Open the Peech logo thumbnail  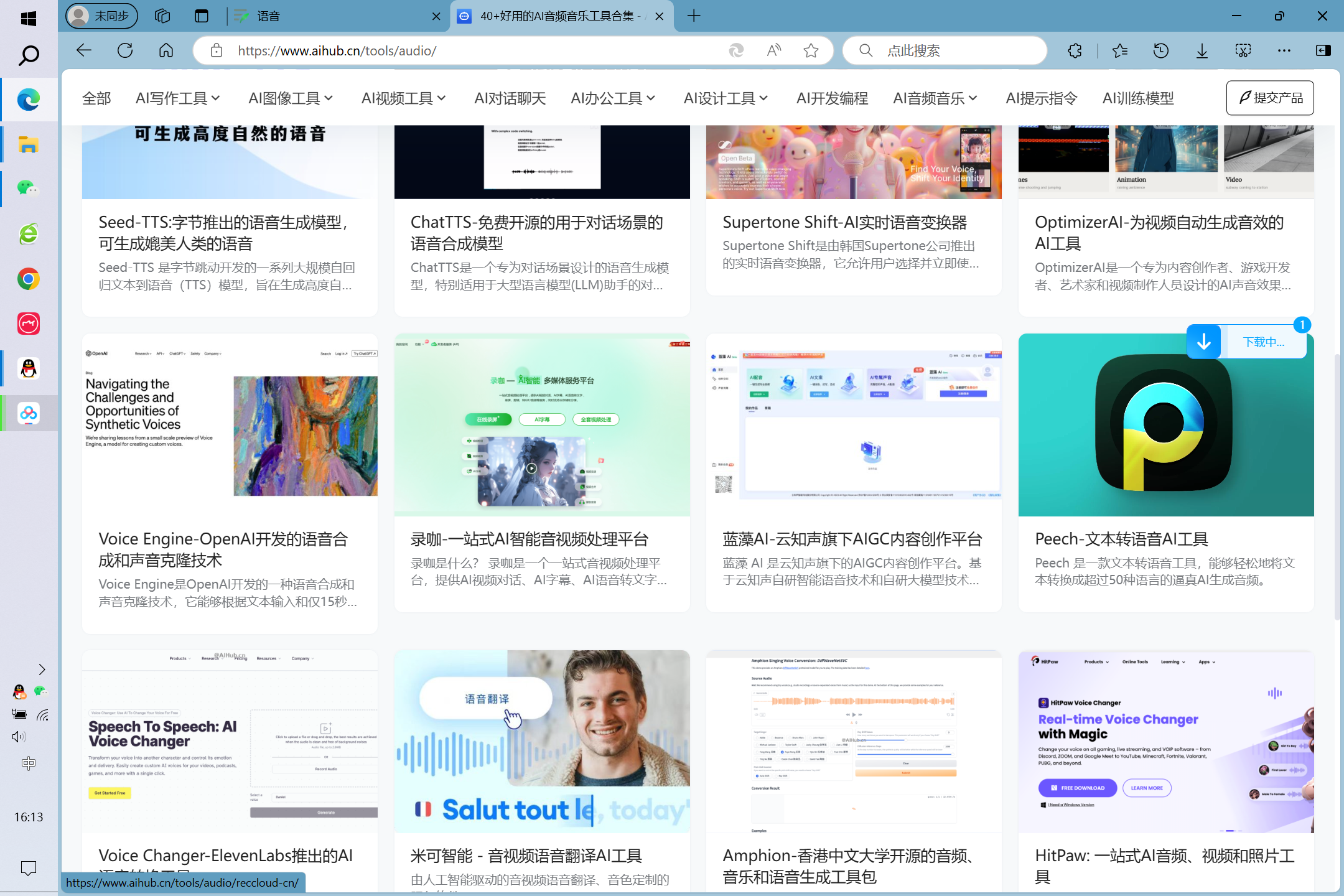[1165, 425]
